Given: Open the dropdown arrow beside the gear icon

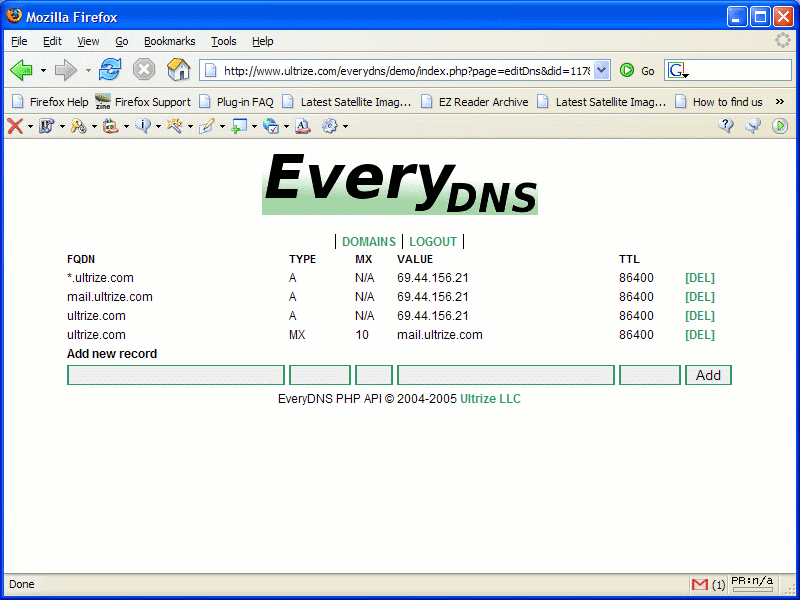Looking at the screenshot, I should [345, 126].
